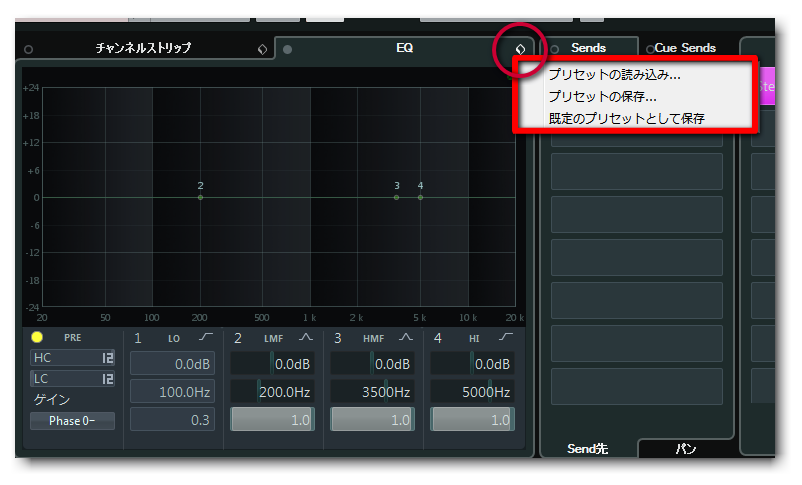Click band 1 Q value 0.3

(x=172, y=420)
